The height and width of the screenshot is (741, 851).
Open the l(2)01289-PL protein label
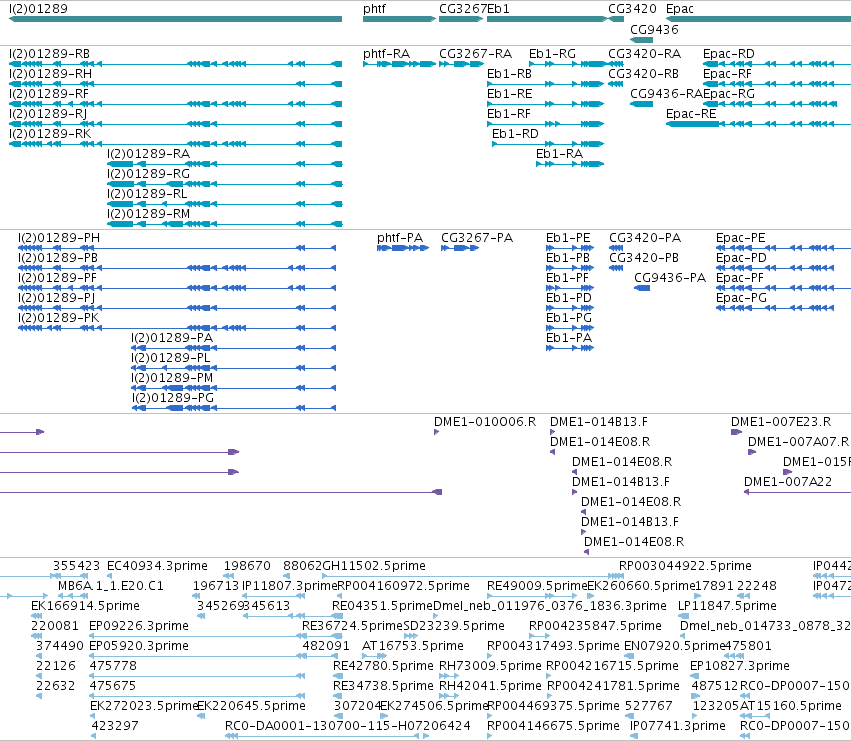pyautogui.click(x=170, y=358)
